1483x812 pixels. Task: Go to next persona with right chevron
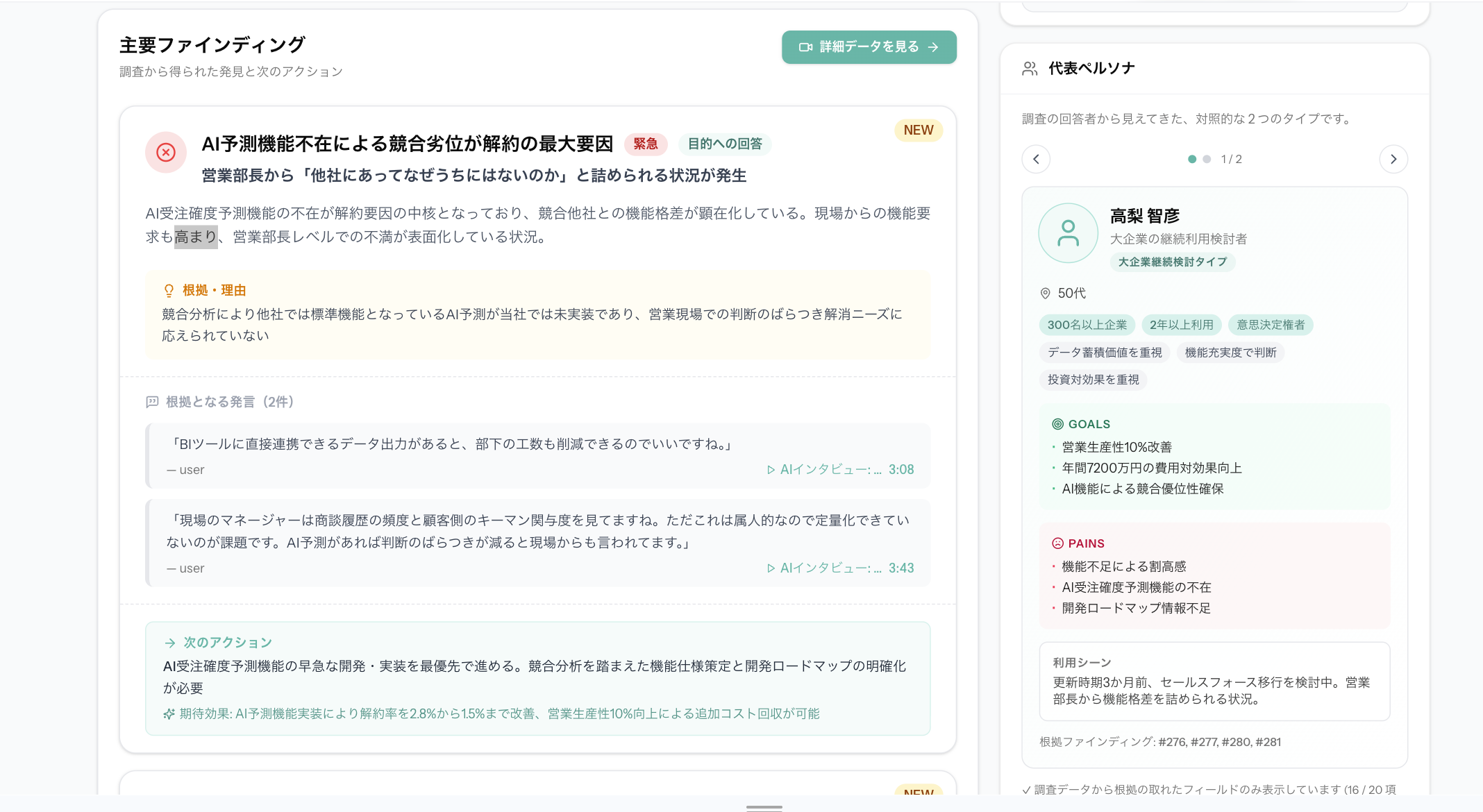click(x=1393, y=159)
